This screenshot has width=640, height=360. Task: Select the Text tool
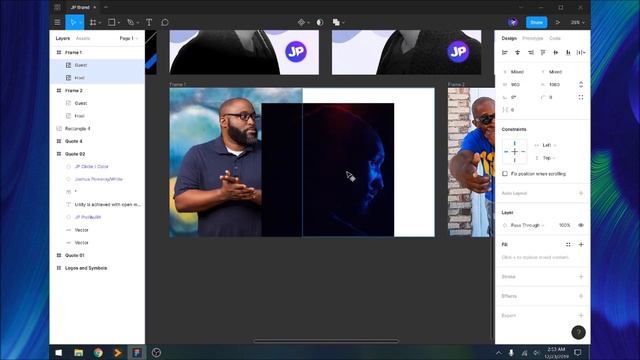[x=149, y=22]
